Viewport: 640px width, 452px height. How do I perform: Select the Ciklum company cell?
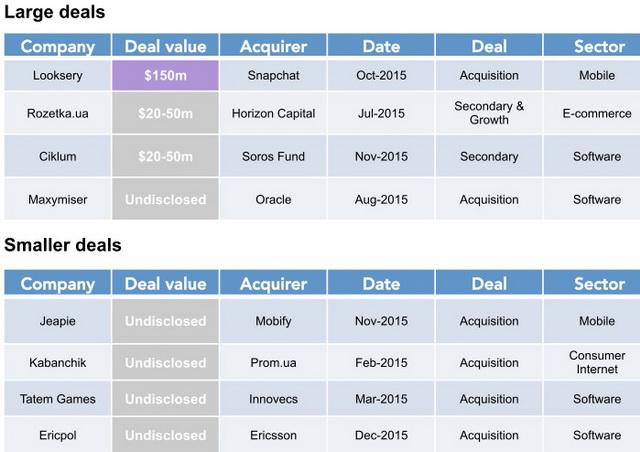pyautogui.click(x=57, y=157)
